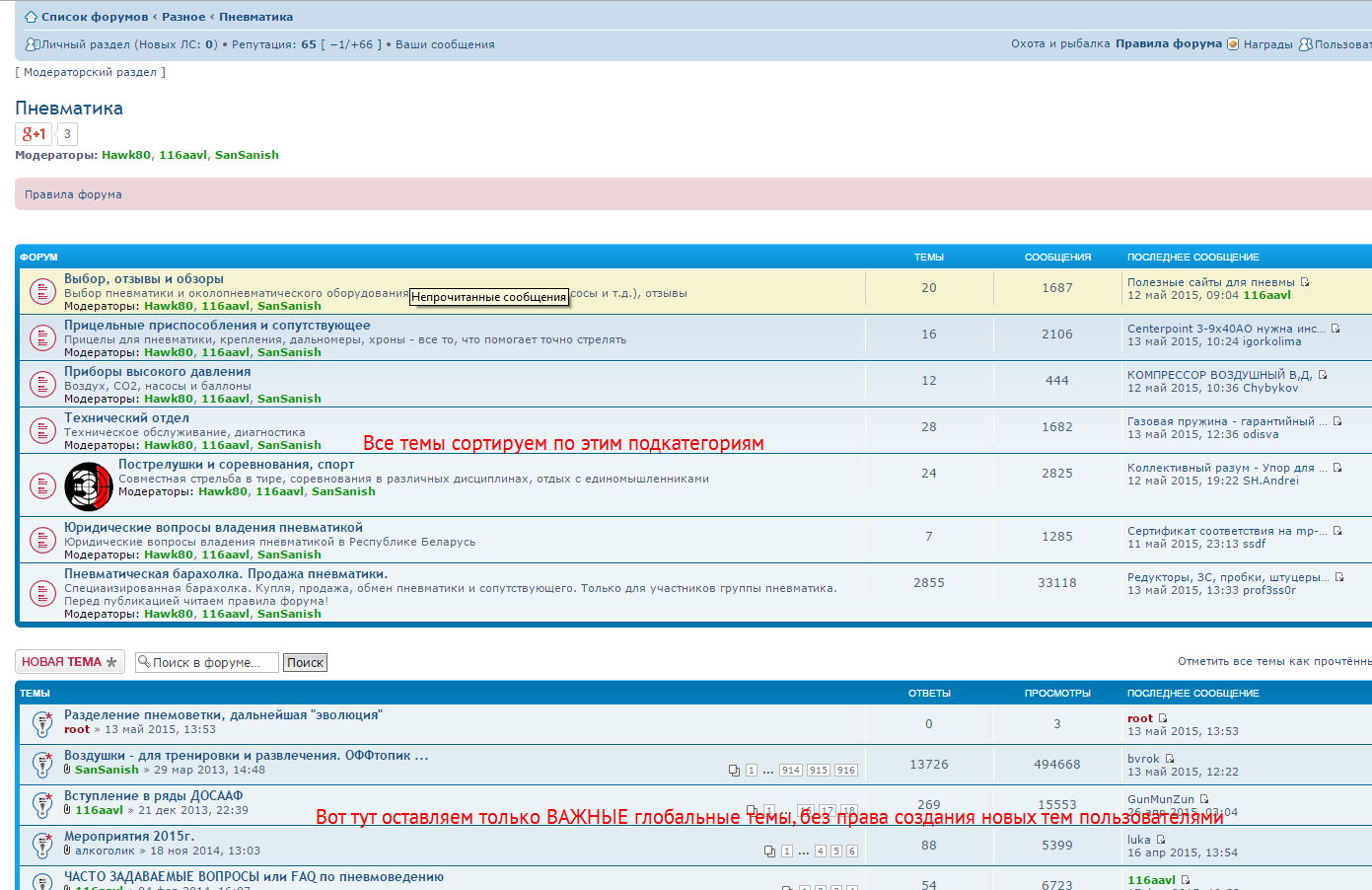Click the Награды icon in top bar

coord(1233,44)
